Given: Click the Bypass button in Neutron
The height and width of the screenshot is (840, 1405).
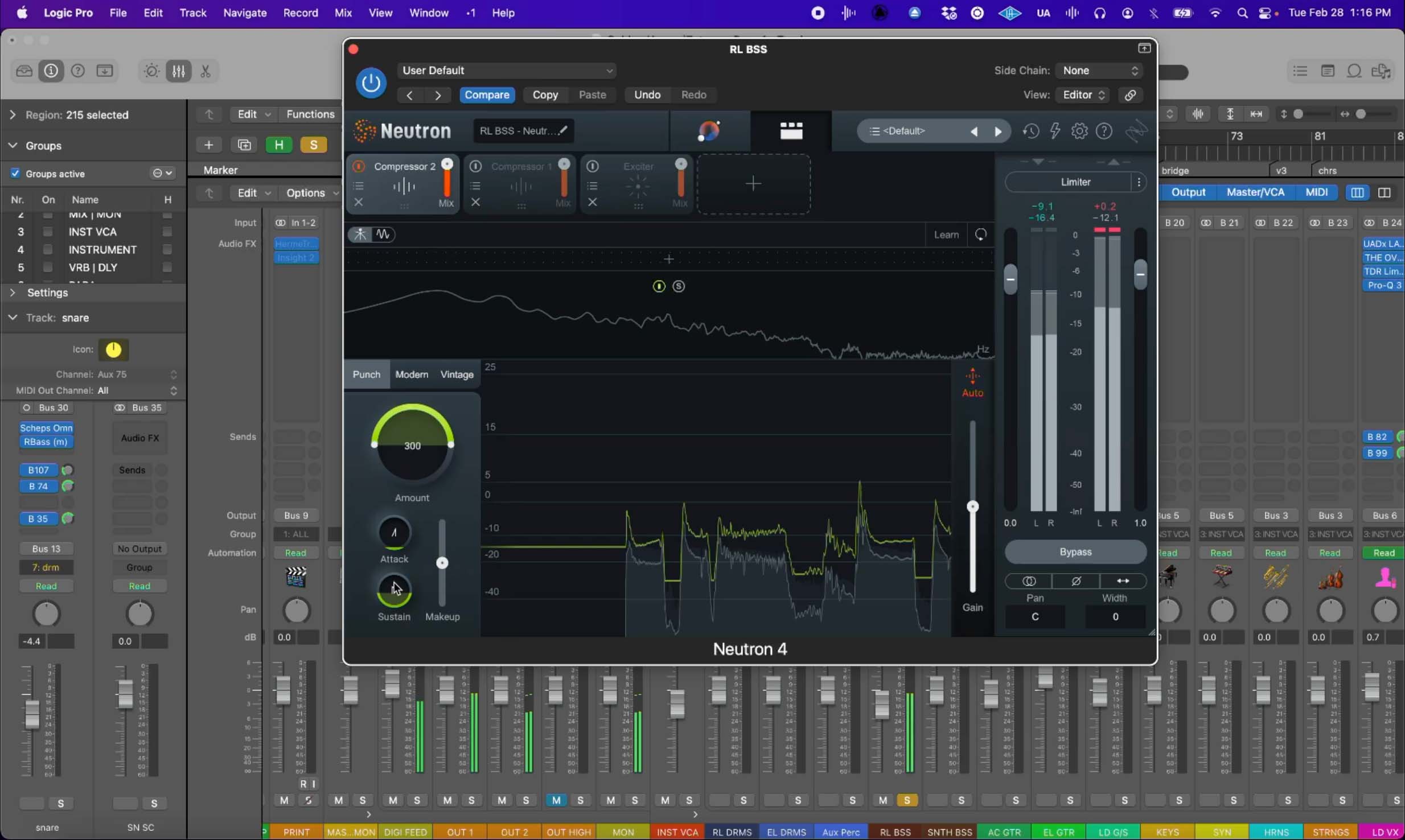Looking at the screenshot, I should 1075,552.
